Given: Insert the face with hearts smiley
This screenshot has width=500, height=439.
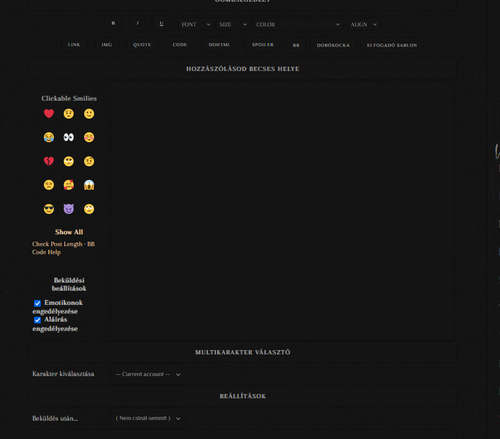Looking at the screenshot, I should point(69,185).
